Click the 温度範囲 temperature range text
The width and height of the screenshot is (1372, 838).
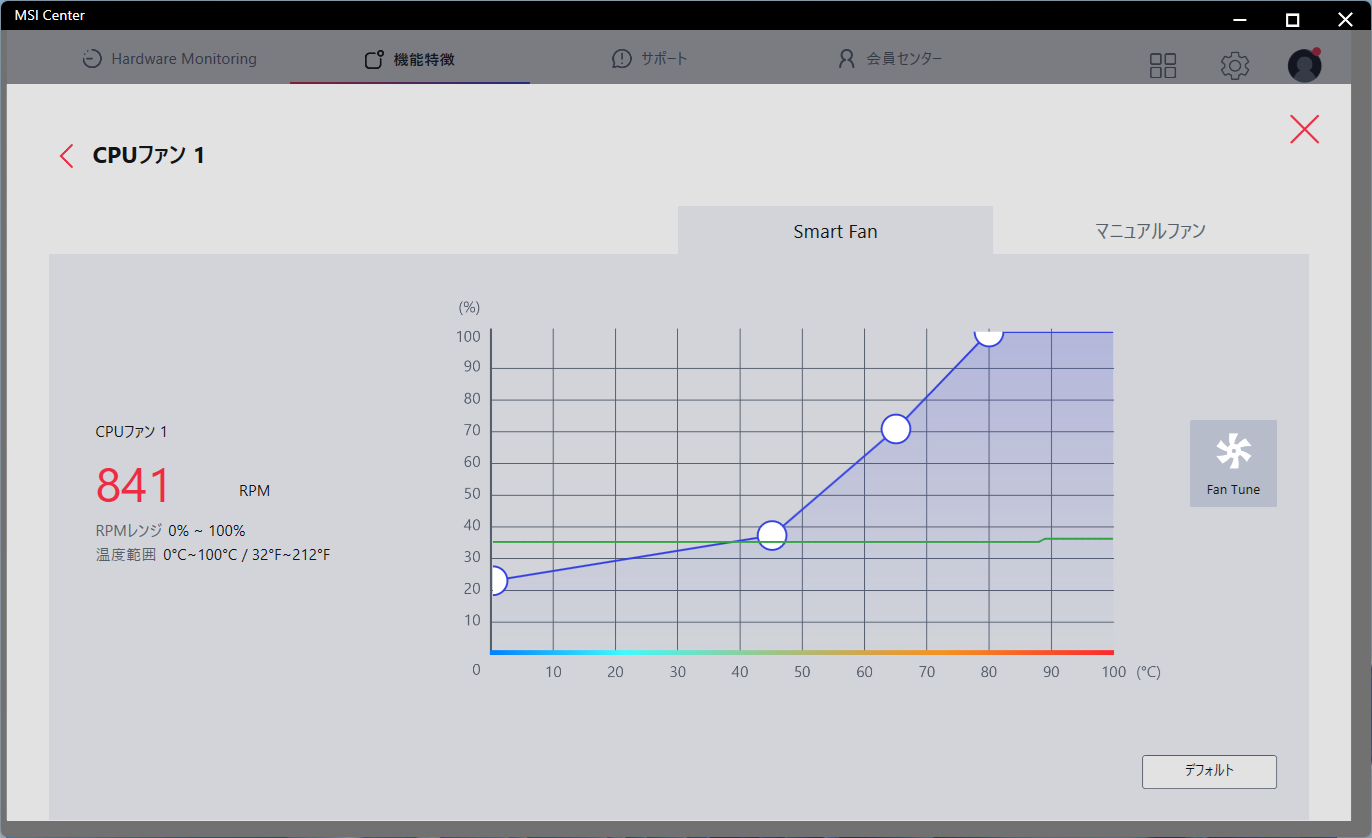click(213, 554)
